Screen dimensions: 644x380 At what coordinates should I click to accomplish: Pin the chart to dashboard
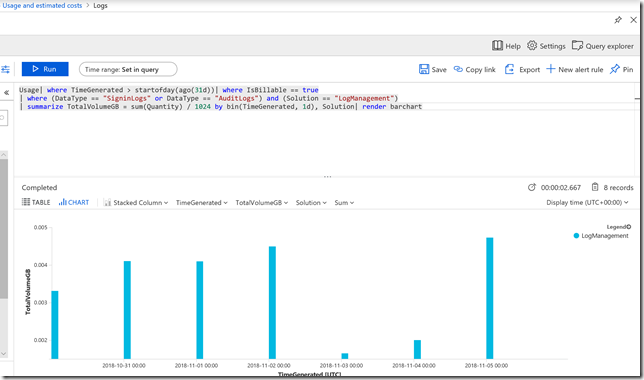click(x=621, y=69)
